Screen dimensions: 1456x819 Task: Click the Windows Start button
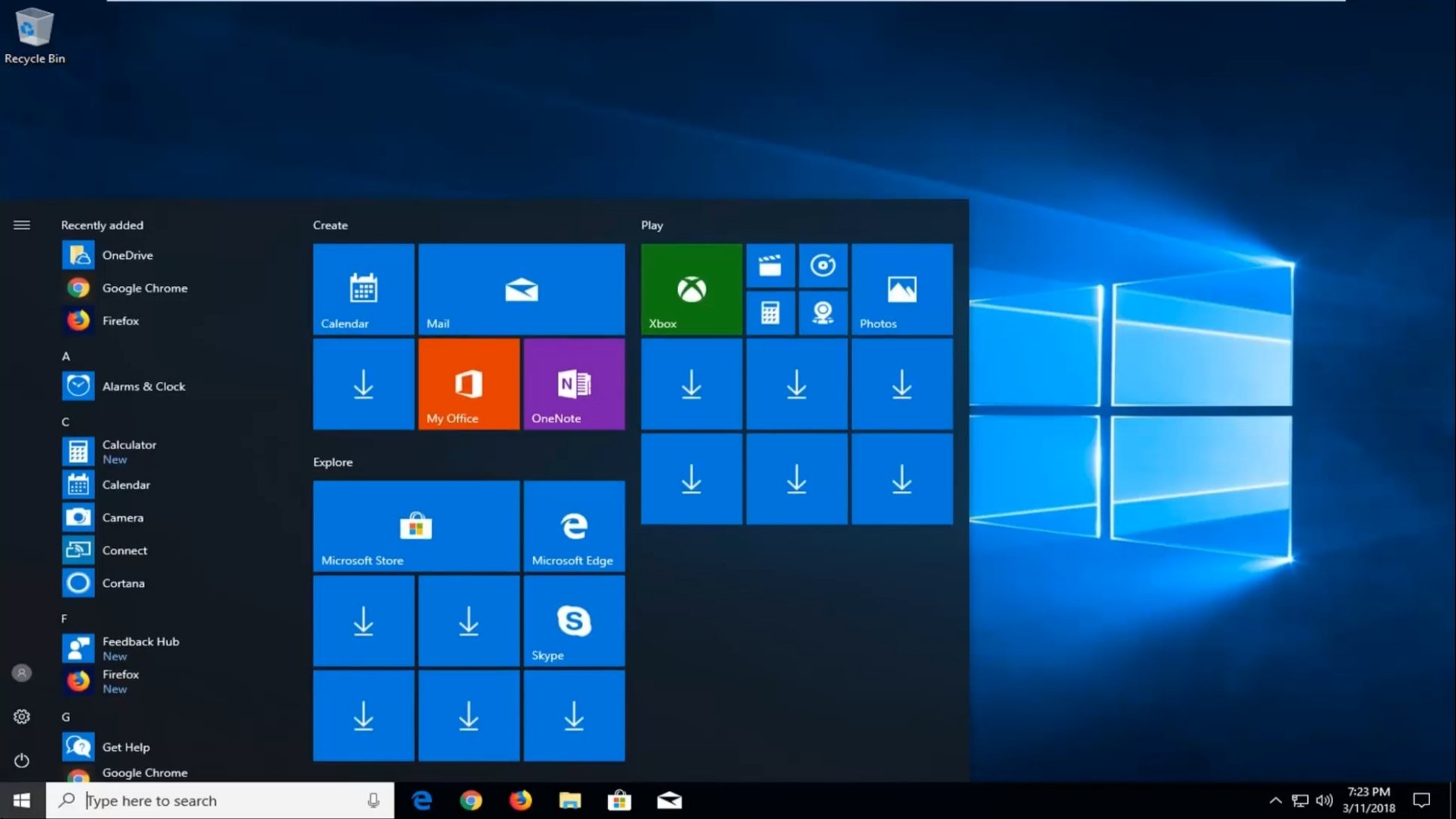21,800
